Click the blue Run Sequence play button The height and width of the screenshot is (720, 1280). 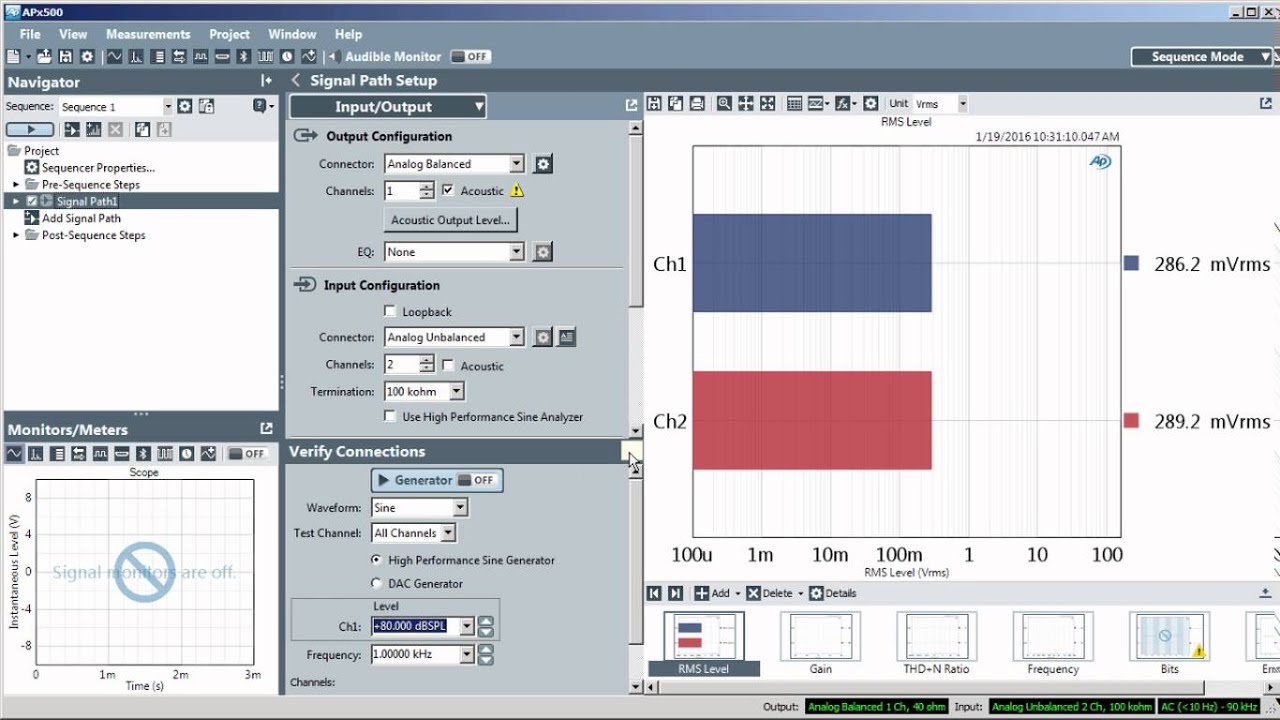coord(30,130)
